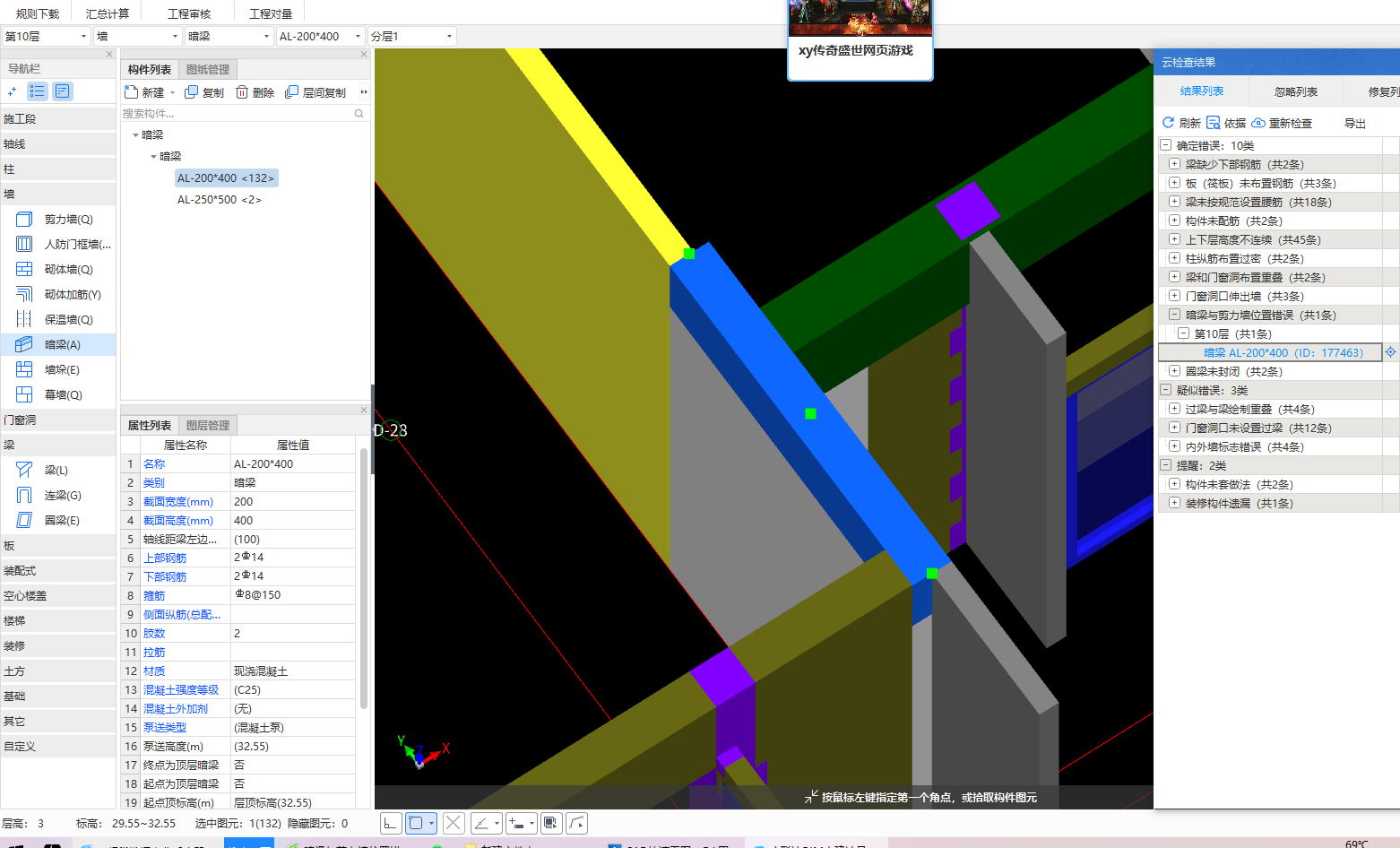Click the 搜索构件 search input field
Screen dimensions: 1400x848
[238, 114]
